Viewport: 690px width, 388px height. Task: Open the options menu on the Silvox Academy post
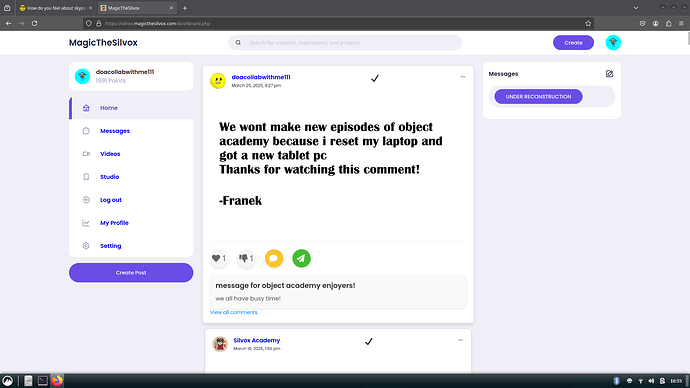460,340
